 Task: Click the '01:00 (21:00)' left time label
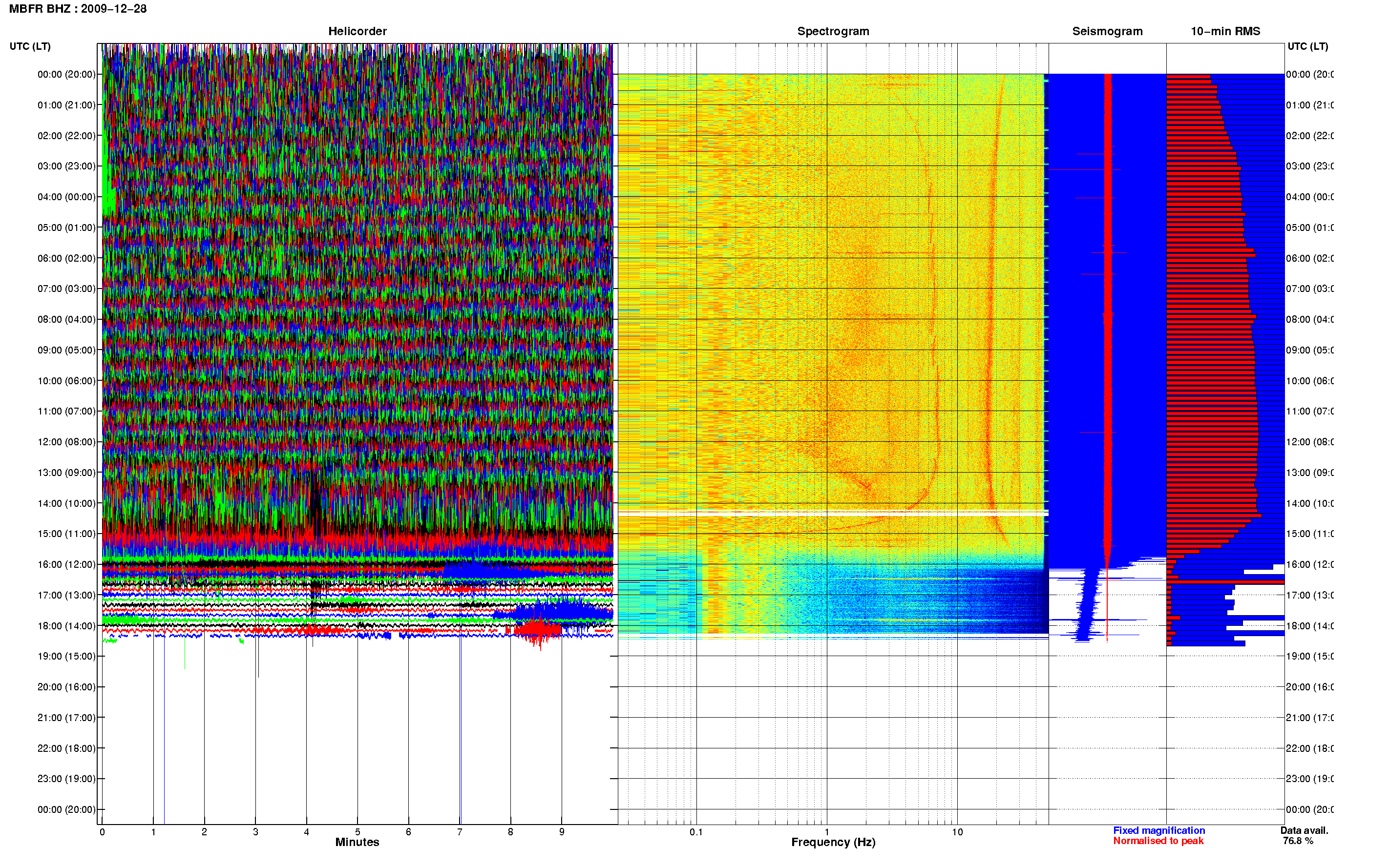pyautogui.click(x=66, y=105)
